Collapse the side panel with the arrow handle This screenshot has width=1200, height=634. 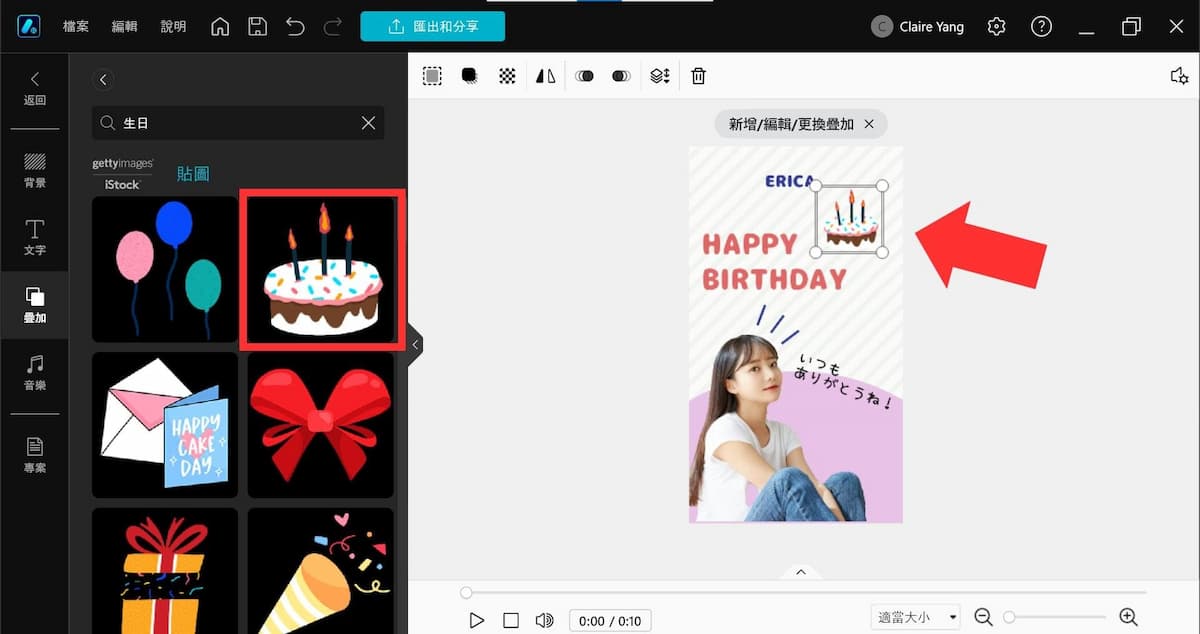click(x=415, y=345)
